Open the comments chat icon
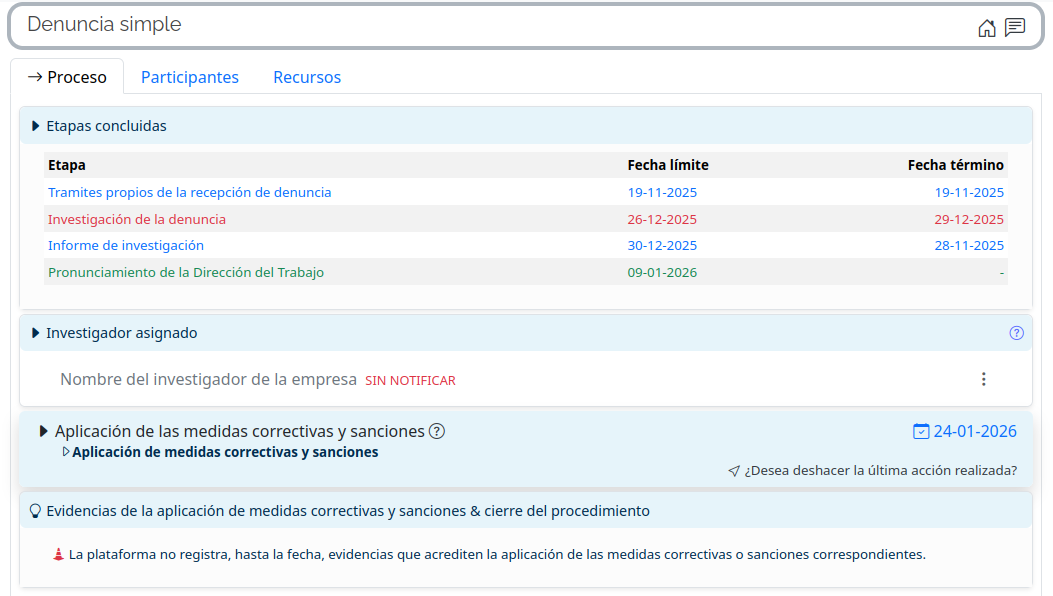 tap(1015, 28)
